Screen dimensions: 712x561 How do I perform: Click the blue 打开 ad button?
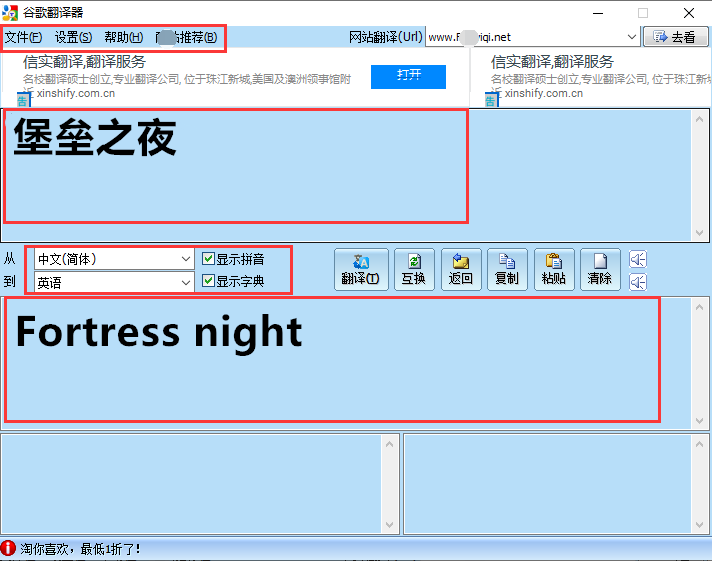click(408, 77)
